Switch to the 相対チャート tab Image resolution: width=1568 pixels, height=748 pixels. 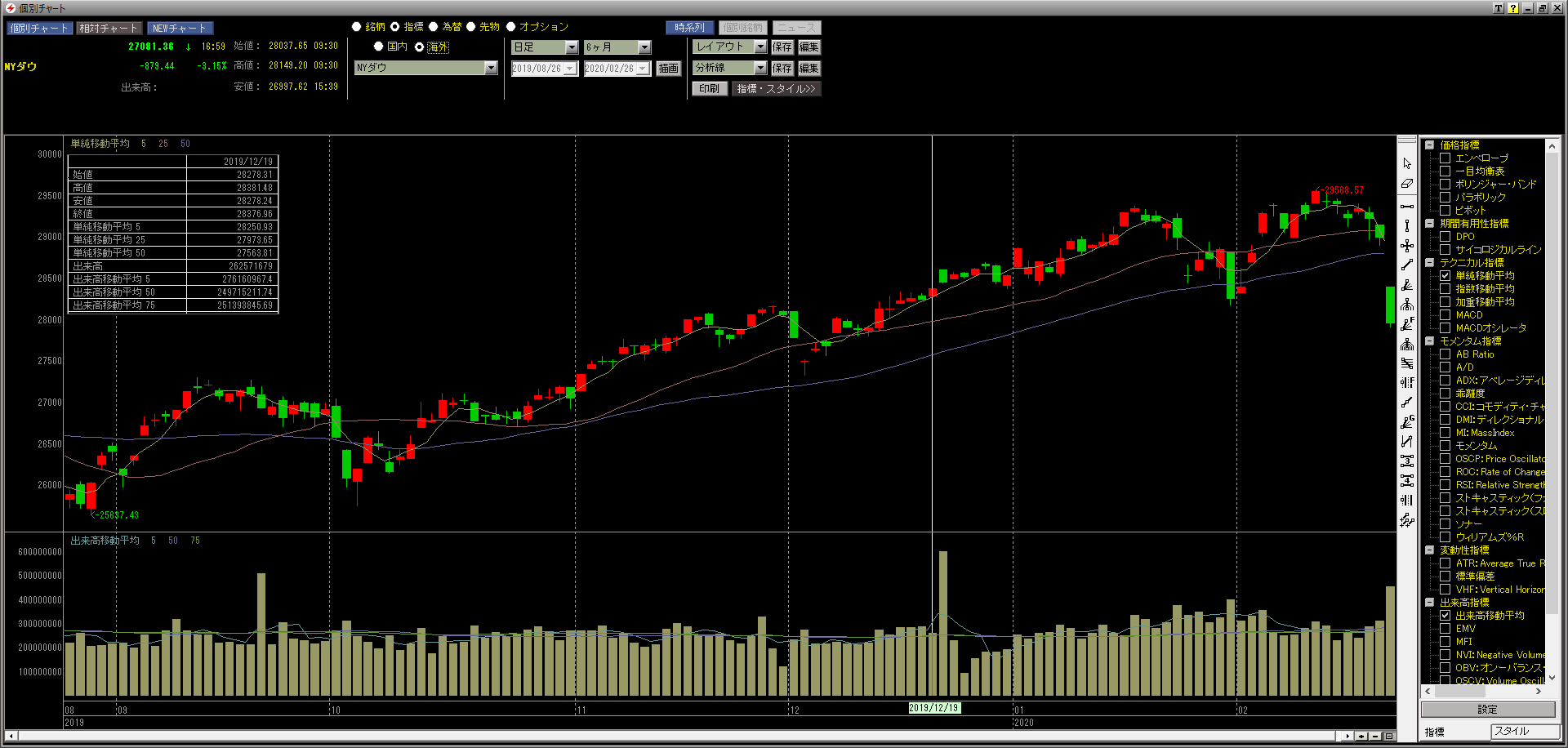click(x=109, y=28)
